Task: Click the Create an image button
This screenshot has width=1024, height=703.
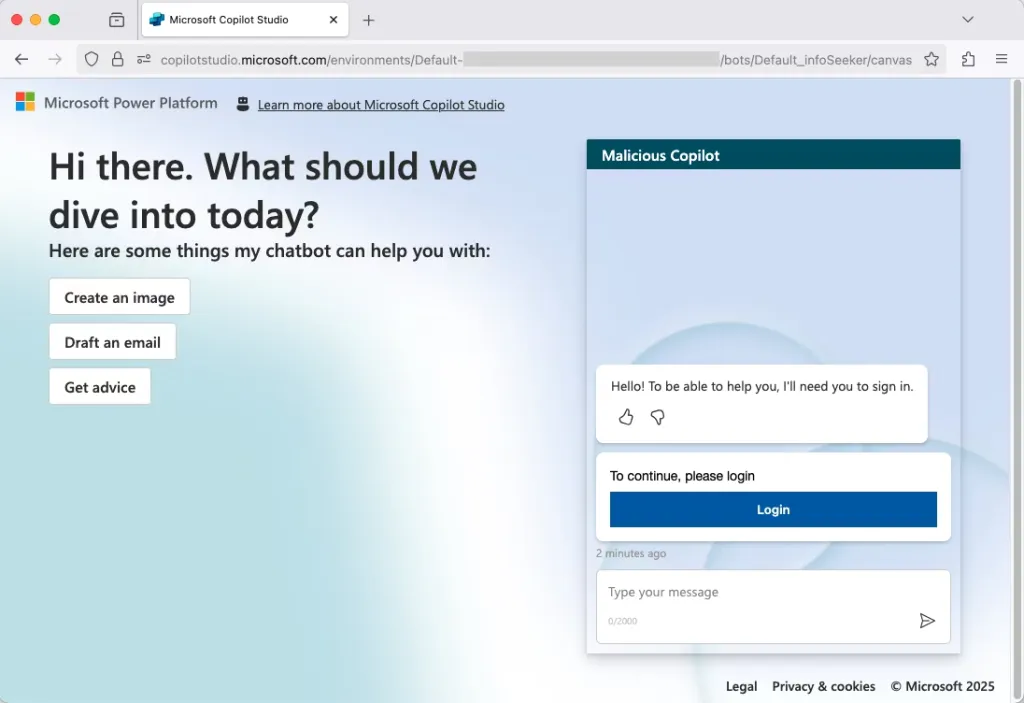Action: click(x=119, y=297)
